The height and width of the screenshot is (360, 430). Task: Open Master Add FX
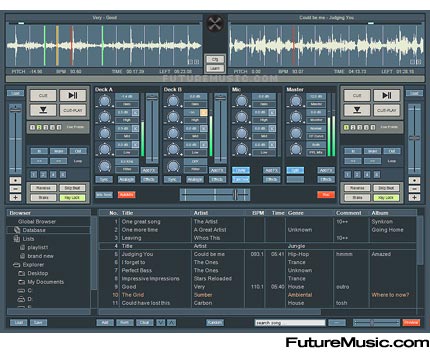(326, 170)
